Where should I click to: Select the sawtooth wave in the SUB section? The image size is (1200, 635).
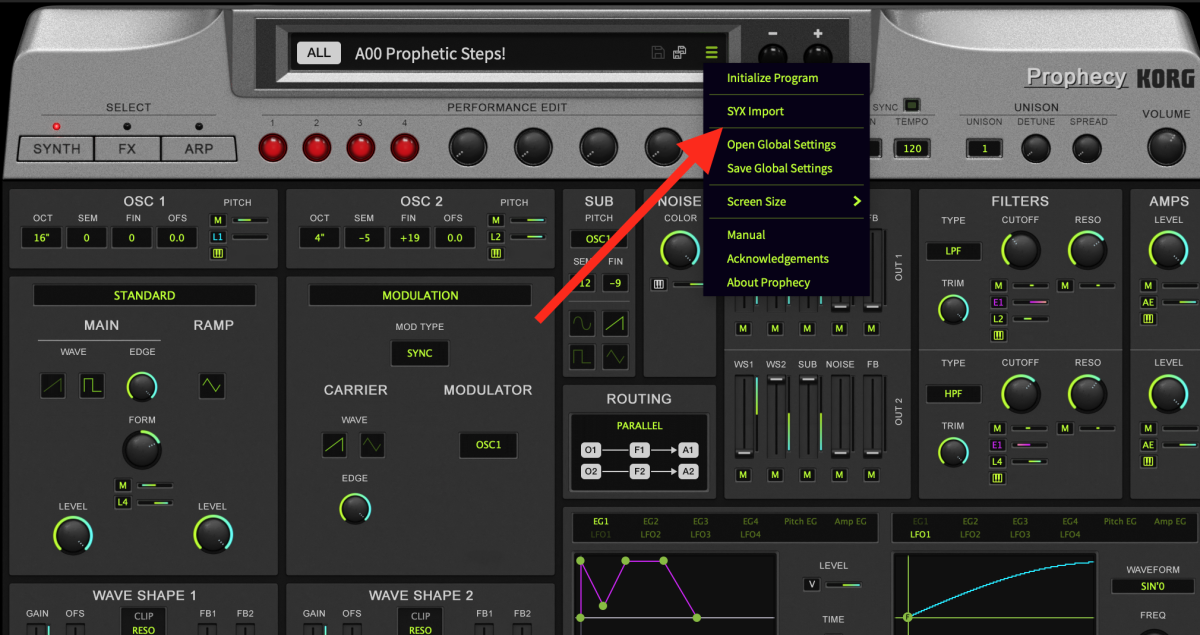[616, 323]
